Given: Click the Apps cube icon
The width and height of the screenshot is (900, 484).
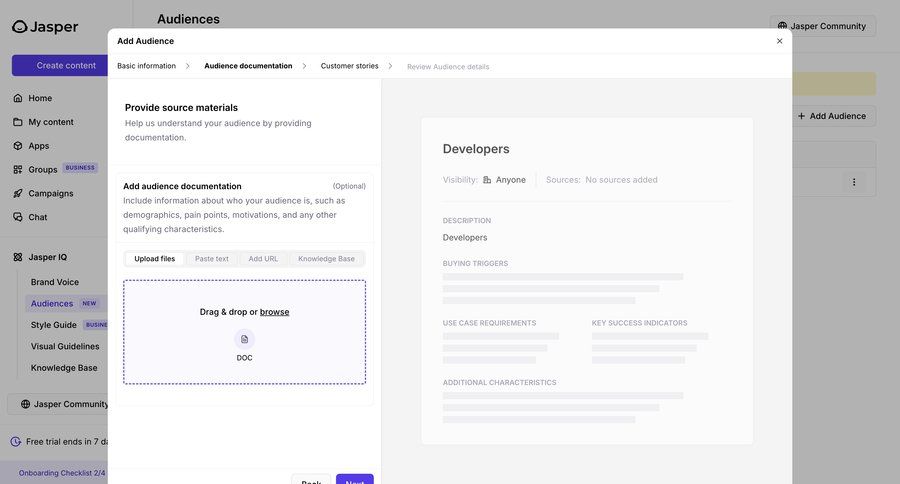Looking at the screenshot, I should [x=18, y=146].
